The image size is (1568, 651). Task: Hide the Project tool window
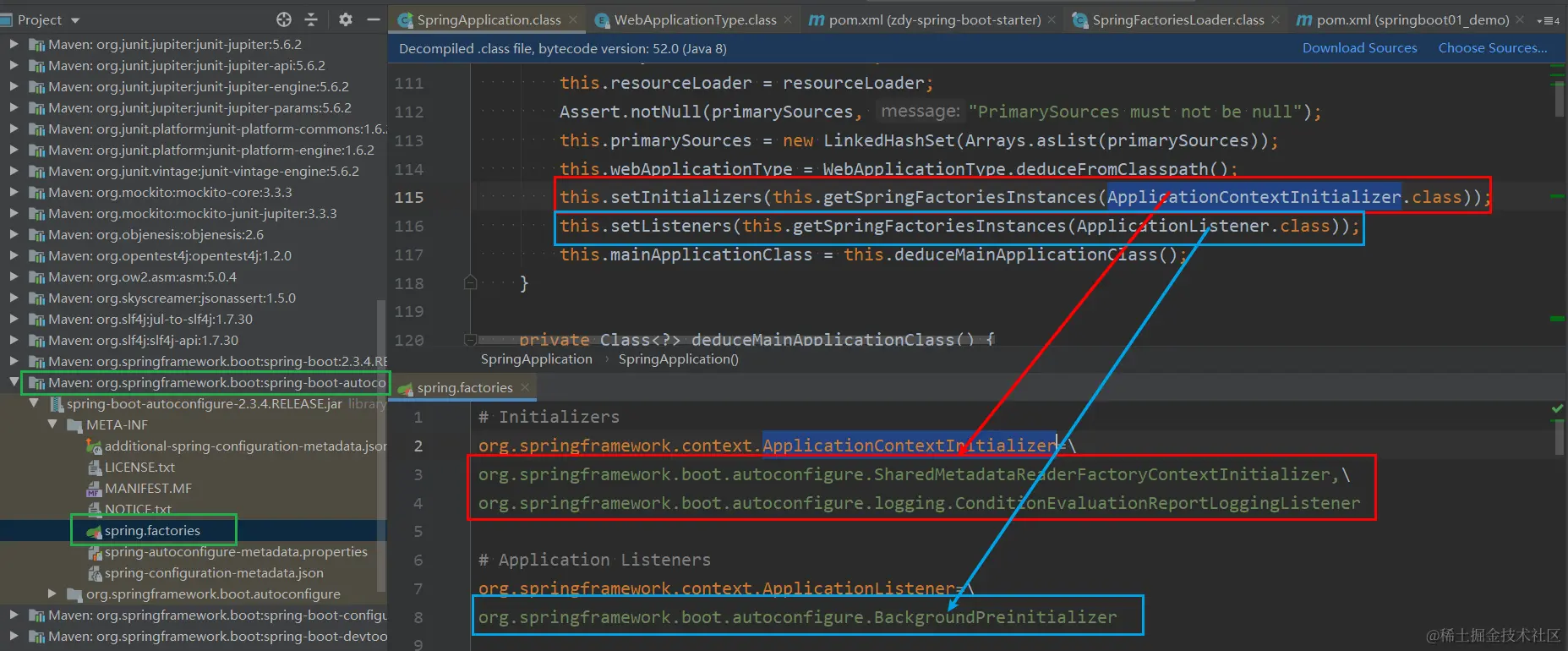click(x=374, y=19)
